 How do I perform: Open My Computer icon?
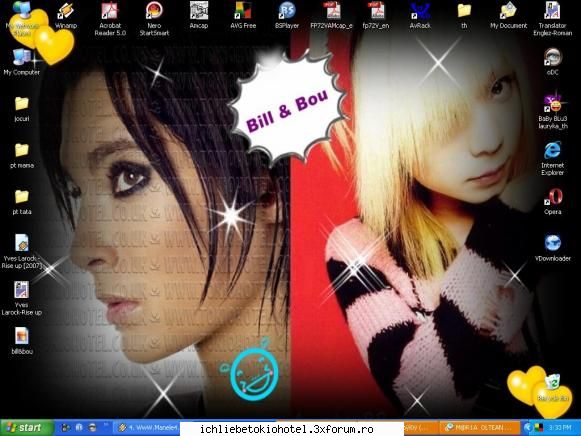21,62
